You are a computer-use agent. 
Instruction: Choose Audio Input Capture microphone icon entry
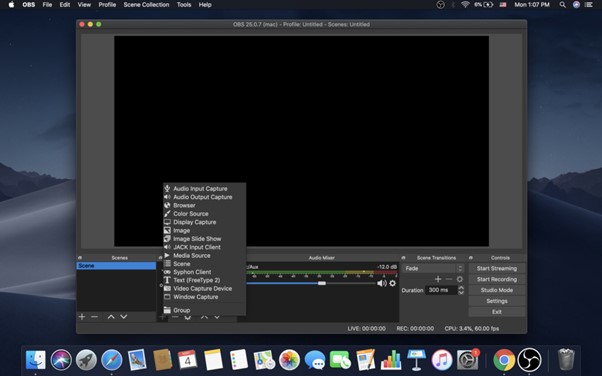204,189
